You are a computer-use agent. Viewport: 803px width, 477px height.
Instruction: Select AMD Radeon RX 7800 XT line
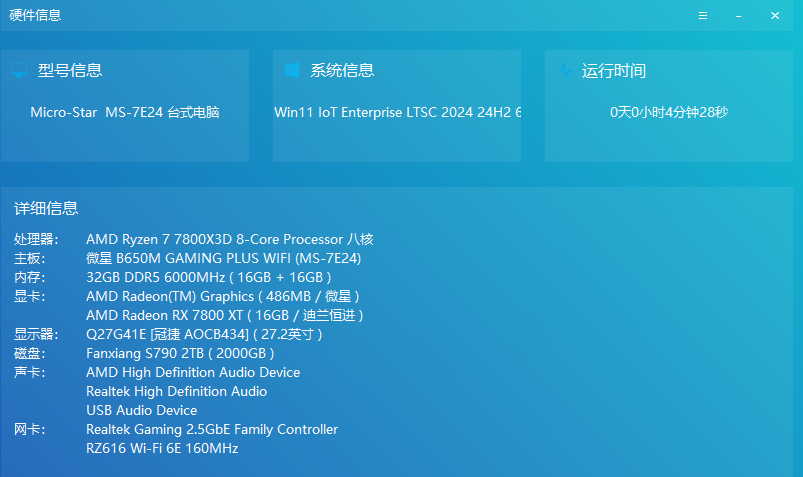click(x=225, y=315)
